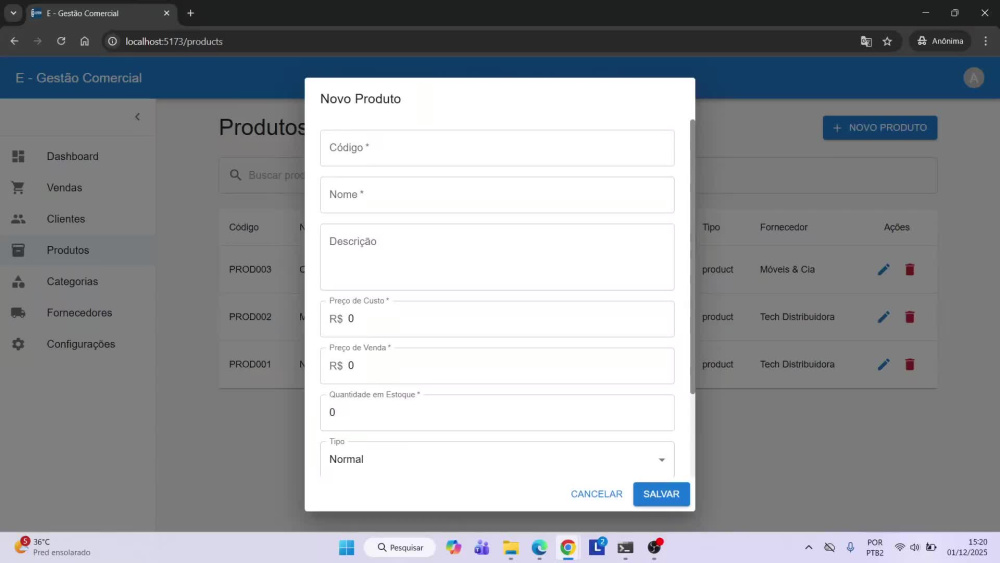Go to browser home page icon
The image size is (1000, 563).
coord(85,41)
